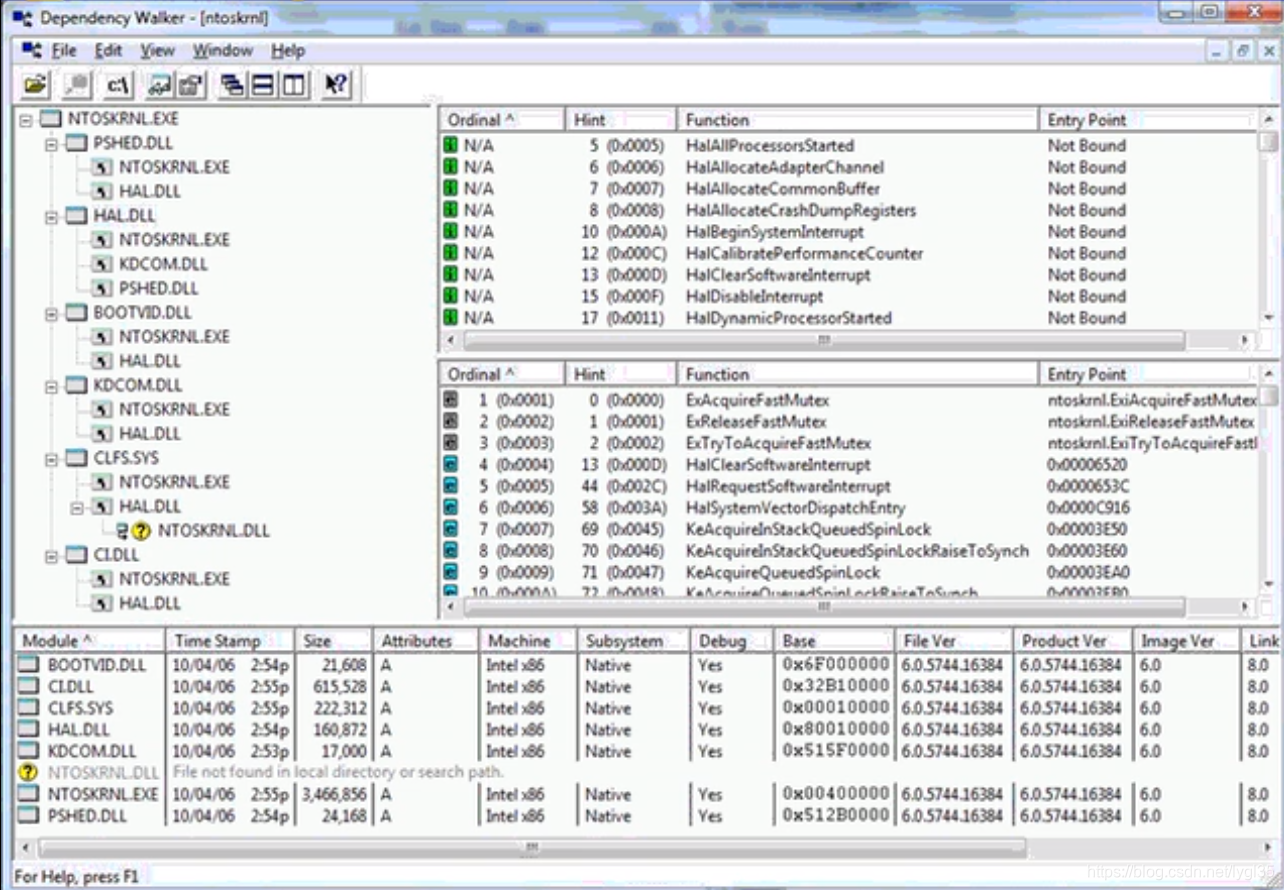
Task: Sort module list by Subsystem header
Action: tap(634, 641)
